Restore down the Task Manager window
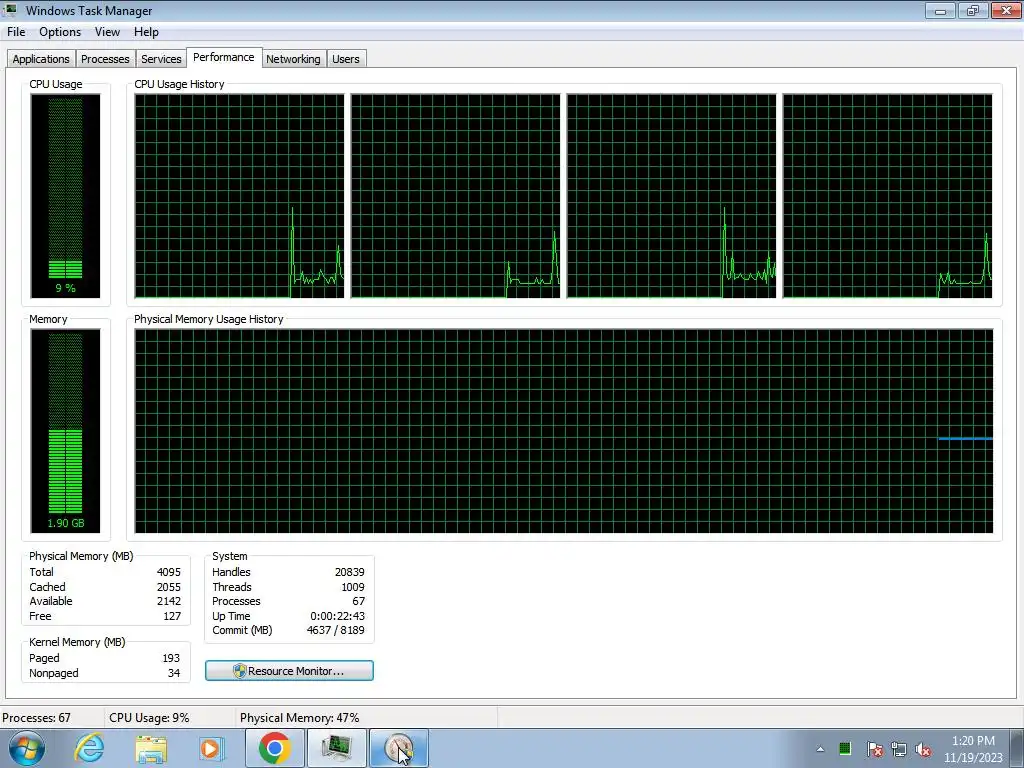This screenshot has width=1024, height=768. pyautogui.click(x=973, y=10)
